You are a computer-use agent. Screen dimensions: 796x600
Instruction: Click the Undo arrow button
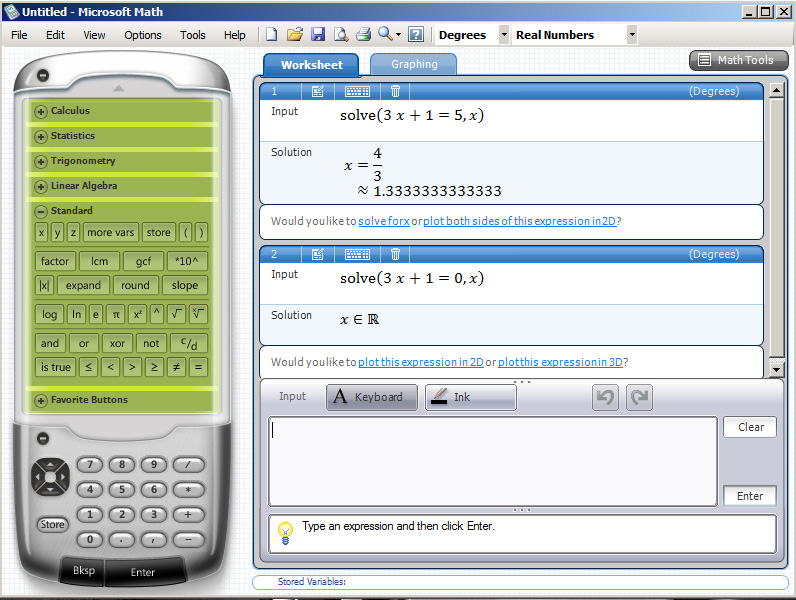605,397
